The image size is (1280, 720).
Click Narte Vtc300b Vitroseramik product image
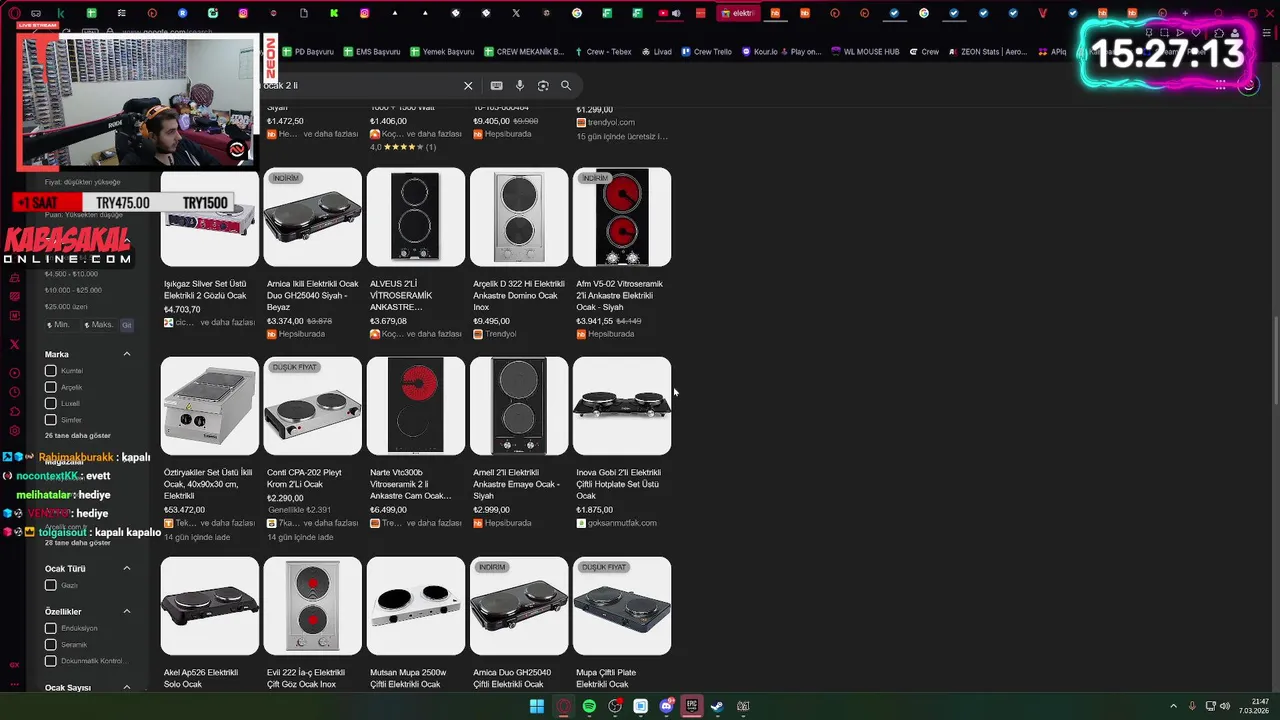click(x=416, y=406)
